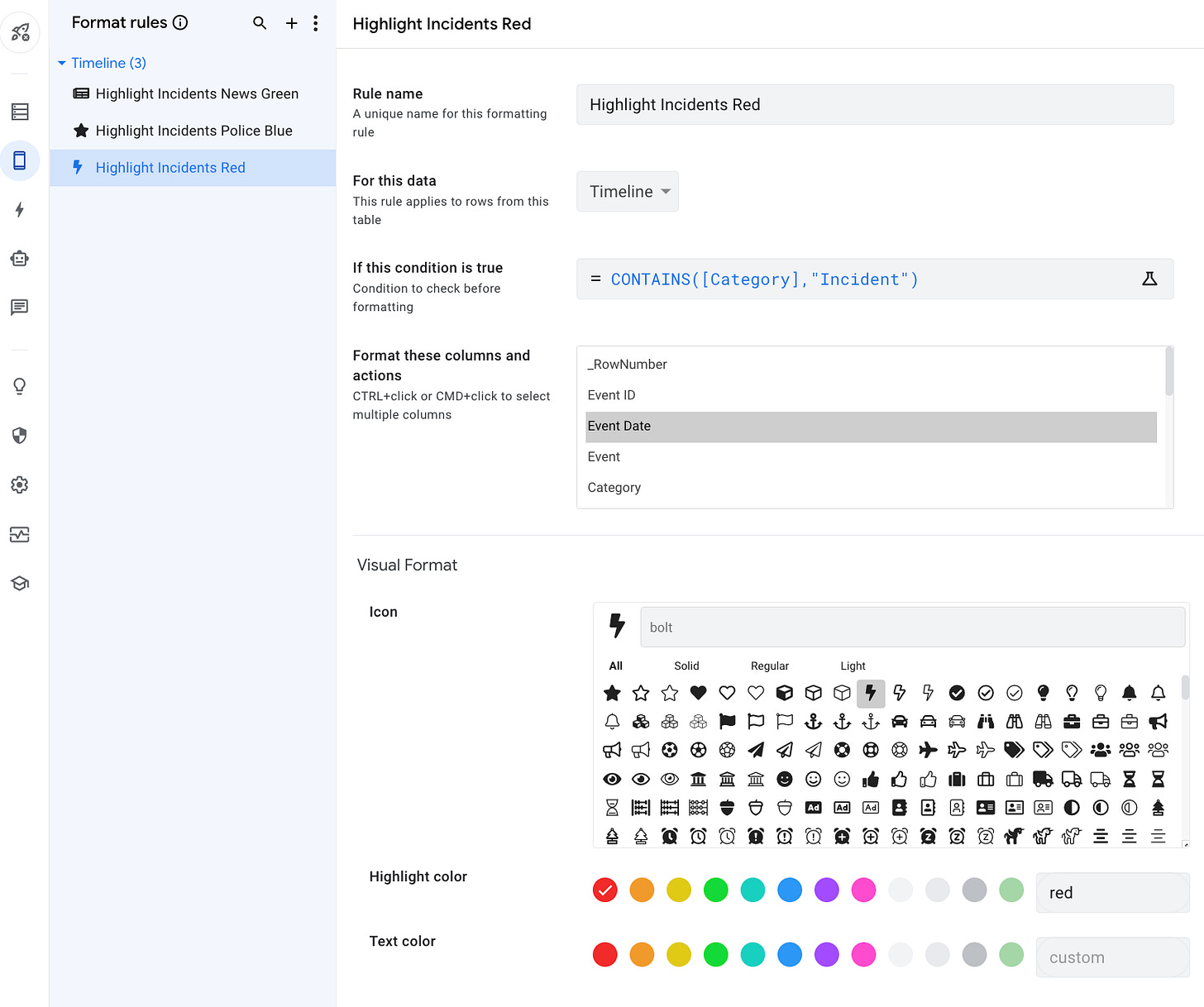This screenshot has width=1204, height=1007.
Task: Pick red highlight color swatch
Action: 605,890
